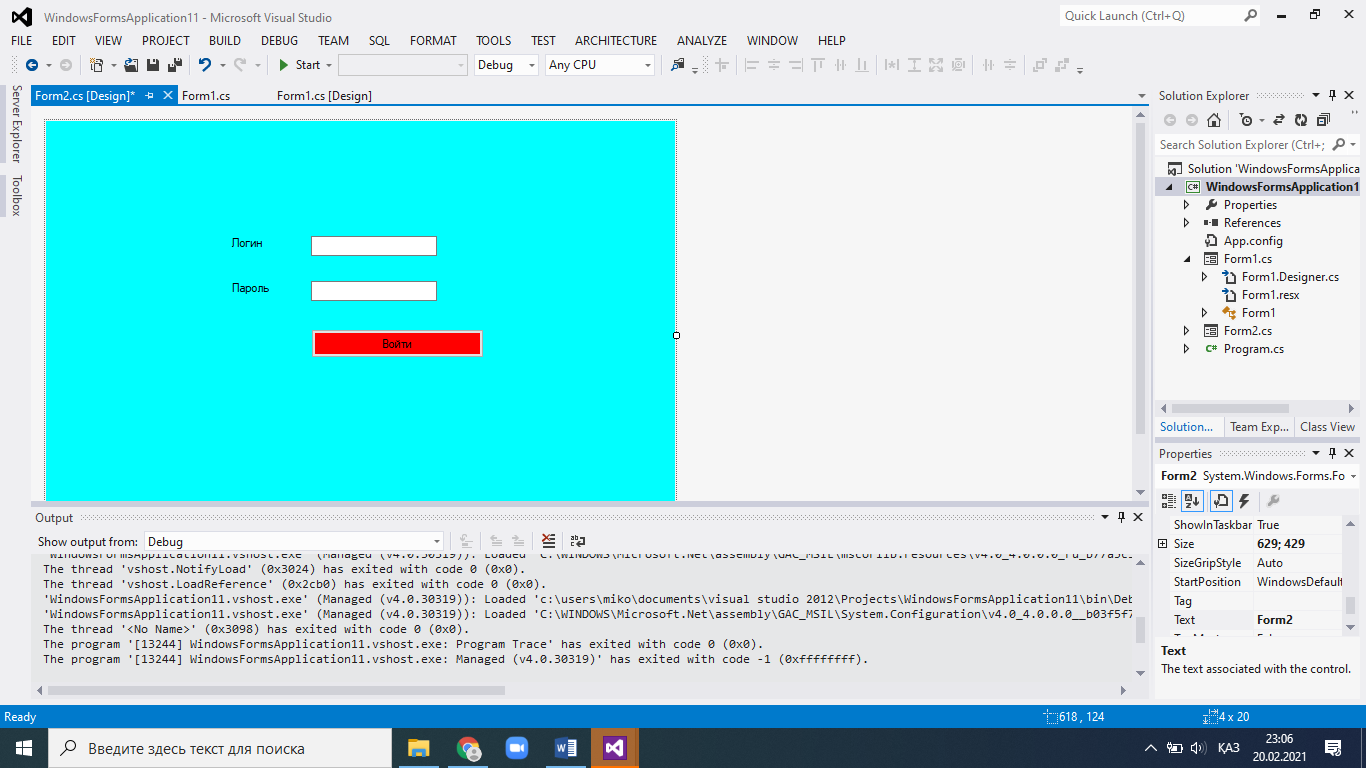1366x768 pixels.
Task: Click the Output panel horizontal scrollbar
Action: [276, 690]
